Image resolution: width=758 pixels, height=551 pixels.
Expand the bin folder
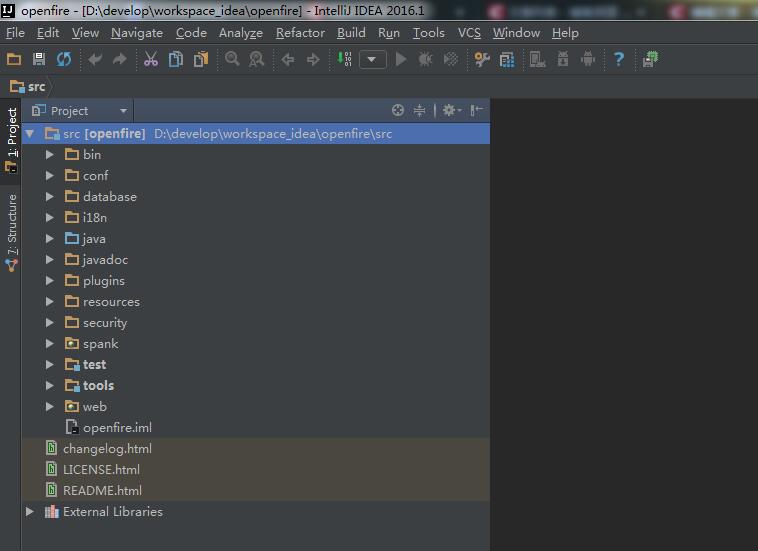coord(50,155)
